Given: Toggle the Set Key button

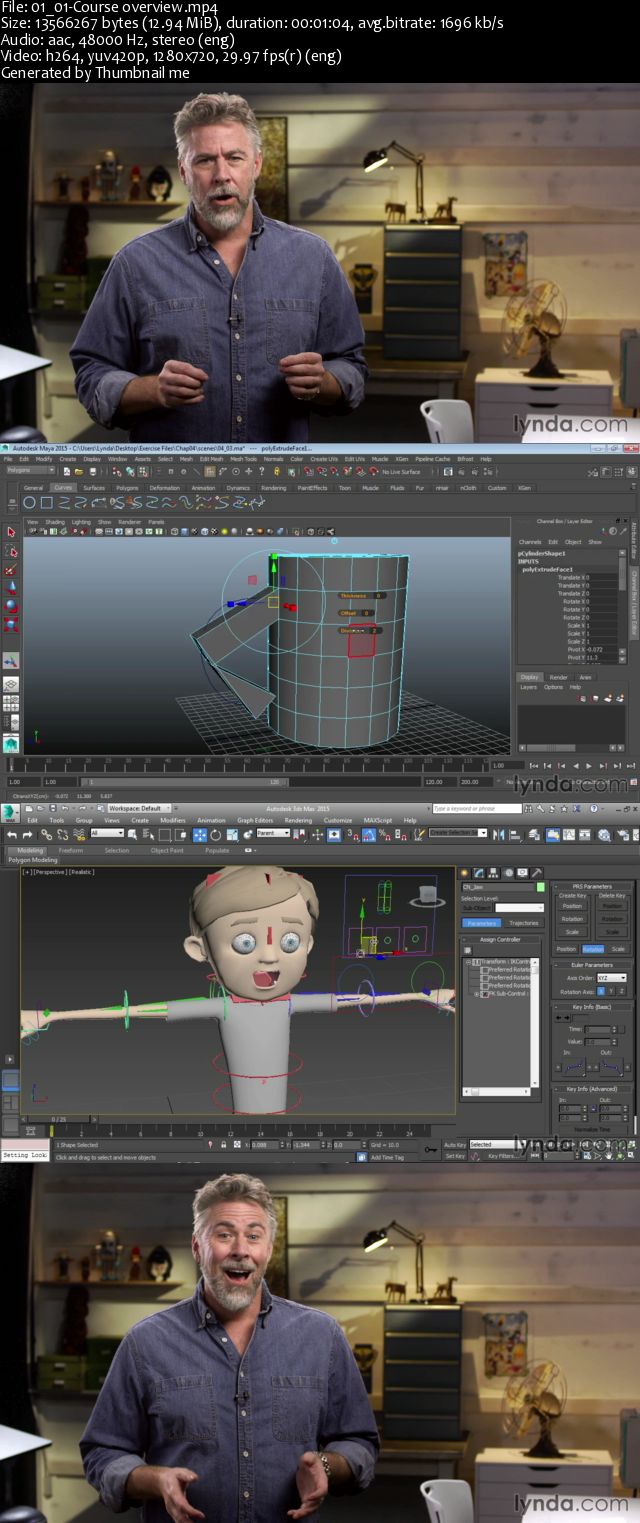Looking at the screenshot, I should coord(455,1156).
